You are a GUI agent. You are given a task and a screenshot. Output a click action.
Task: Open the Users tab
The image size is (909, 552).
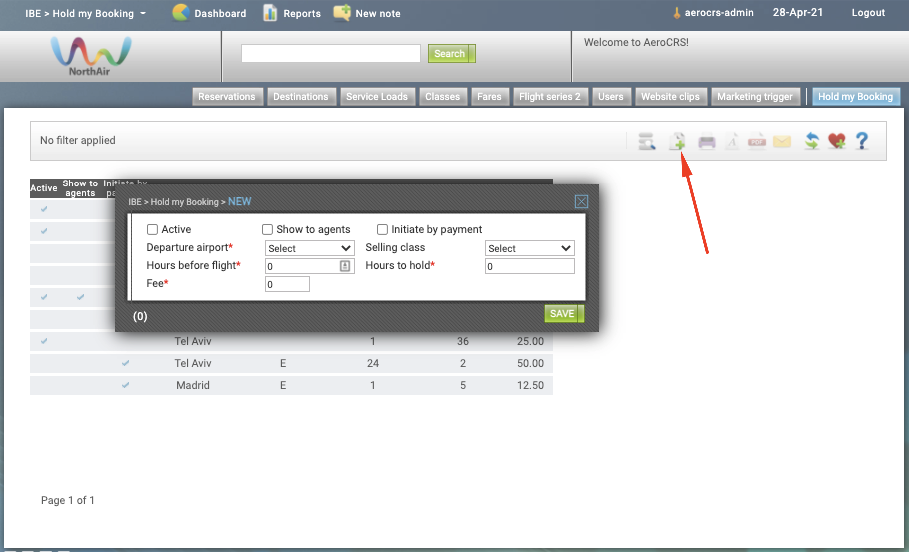click(610, 97)
